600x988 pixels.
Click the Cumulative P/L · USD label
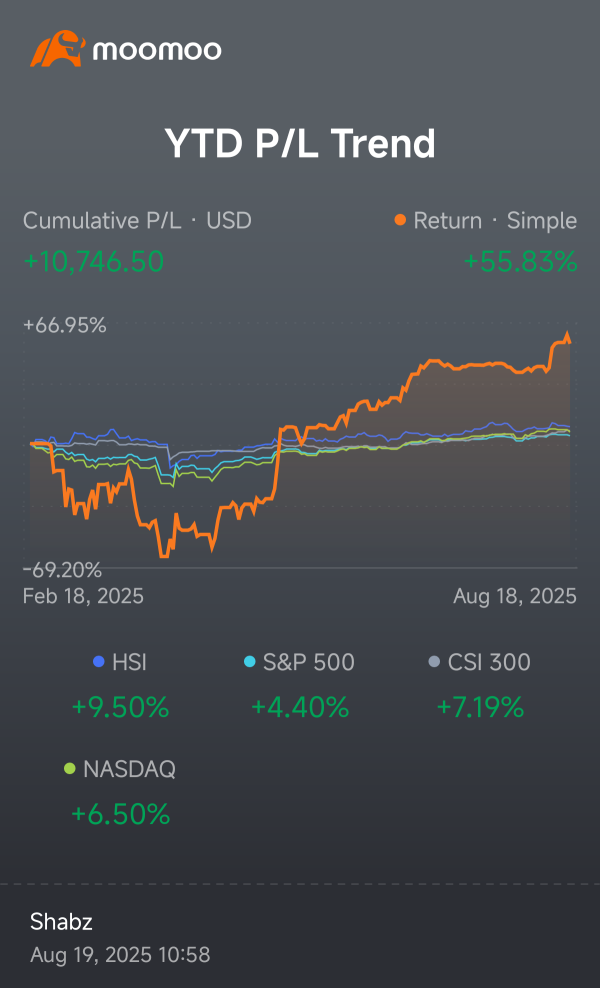[137, 221]
